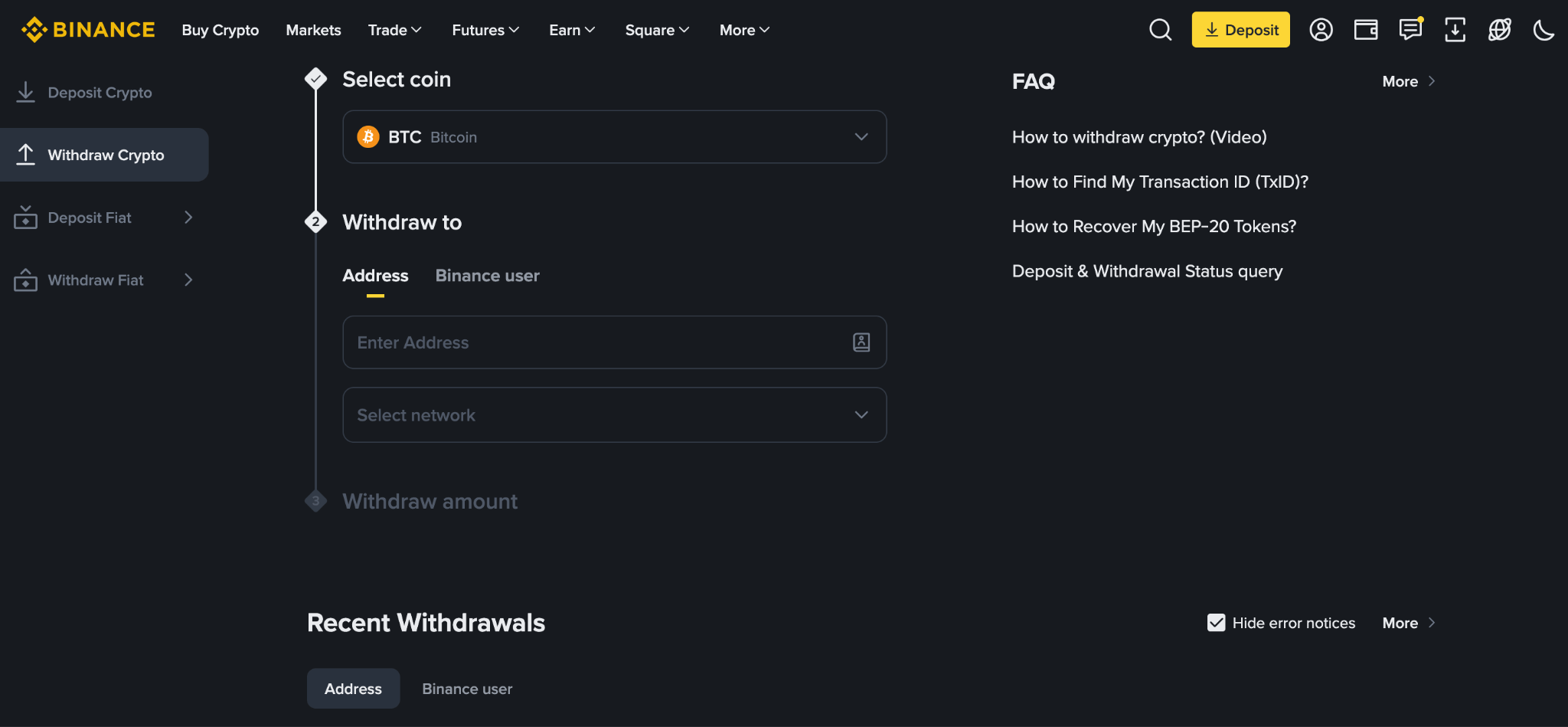The height and width of the screenshot is (727, 1568).
Task: Expand the Withdraw Fiat sidebar item
Action: pos(104,280)
